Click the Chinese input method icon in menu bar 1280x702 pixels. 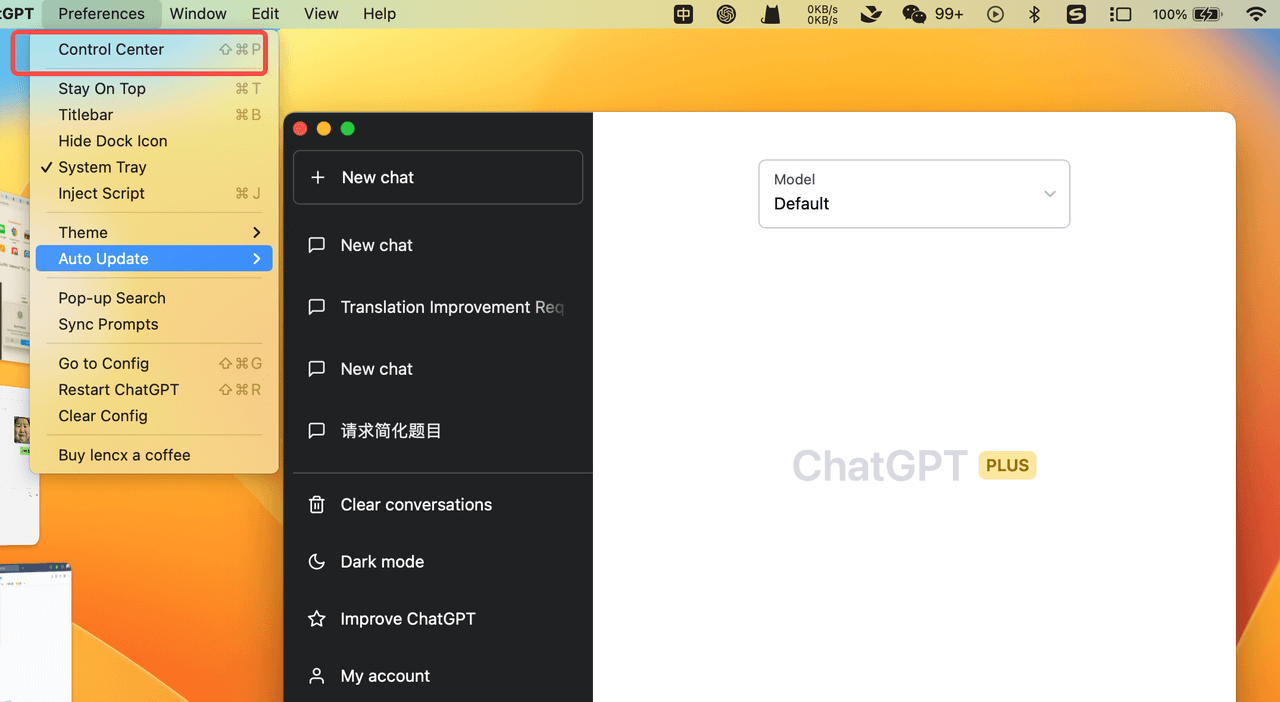[x=684, y=14]
